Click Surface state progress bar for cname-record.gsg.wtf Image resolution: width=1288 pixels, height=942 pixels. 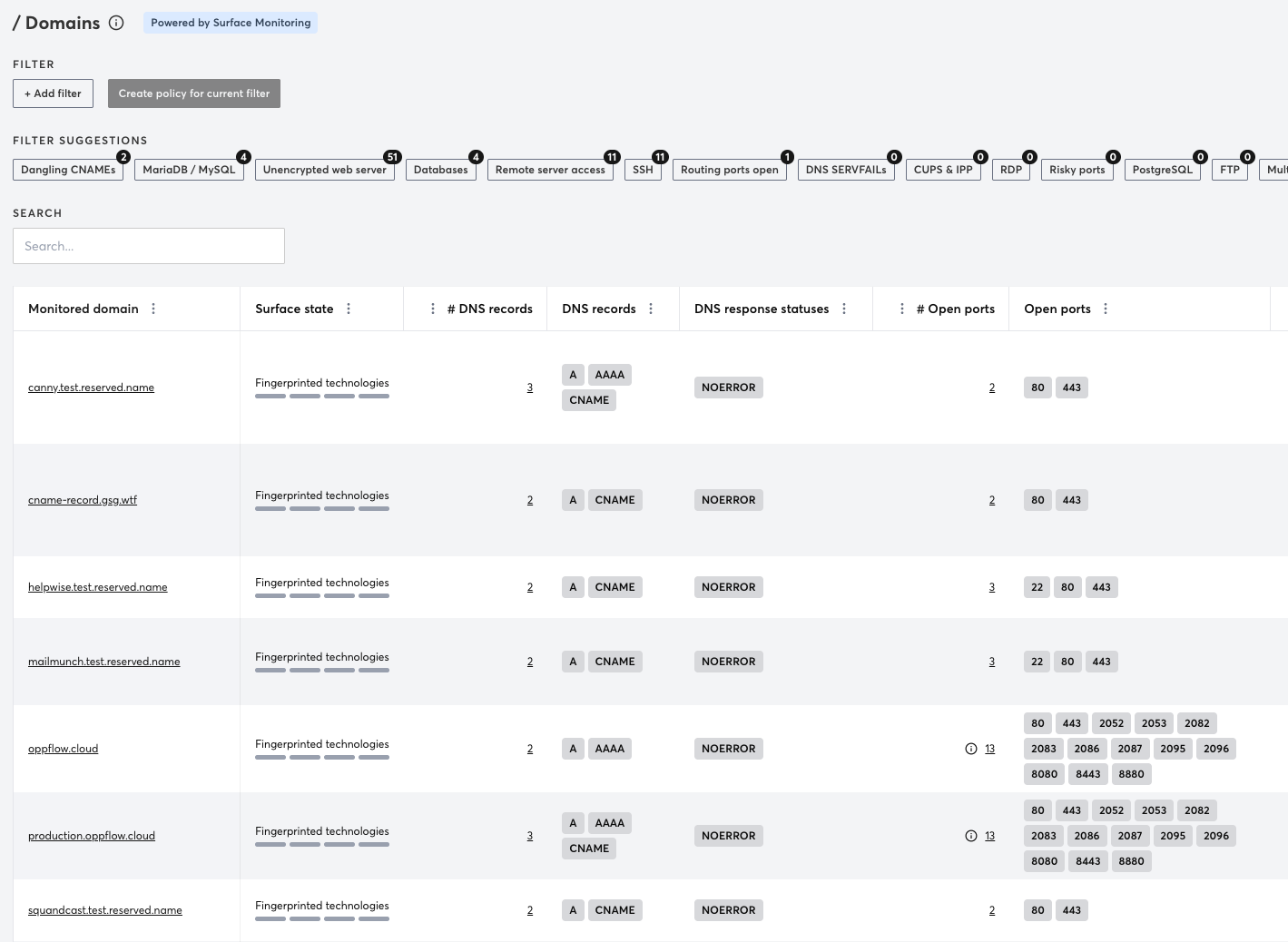322,508
